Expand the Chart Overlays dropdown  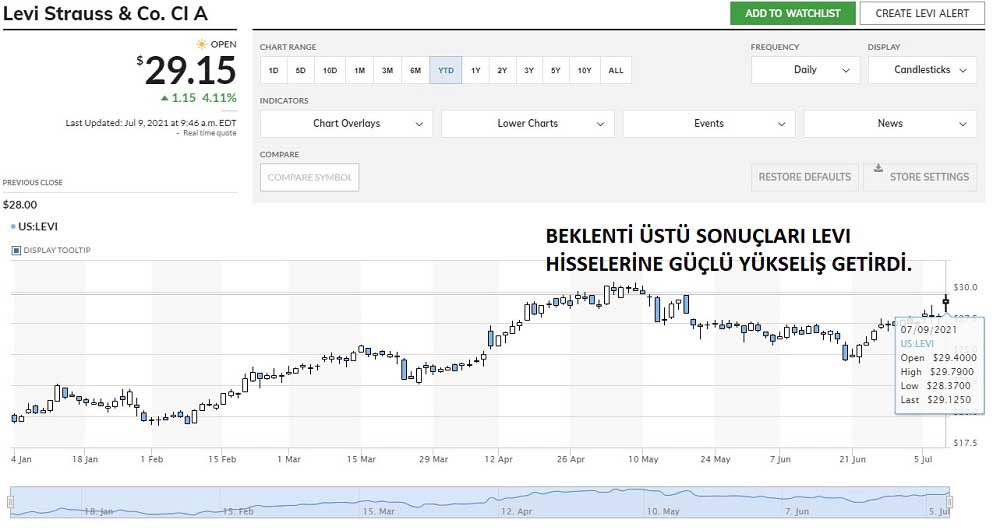(346, 124)
